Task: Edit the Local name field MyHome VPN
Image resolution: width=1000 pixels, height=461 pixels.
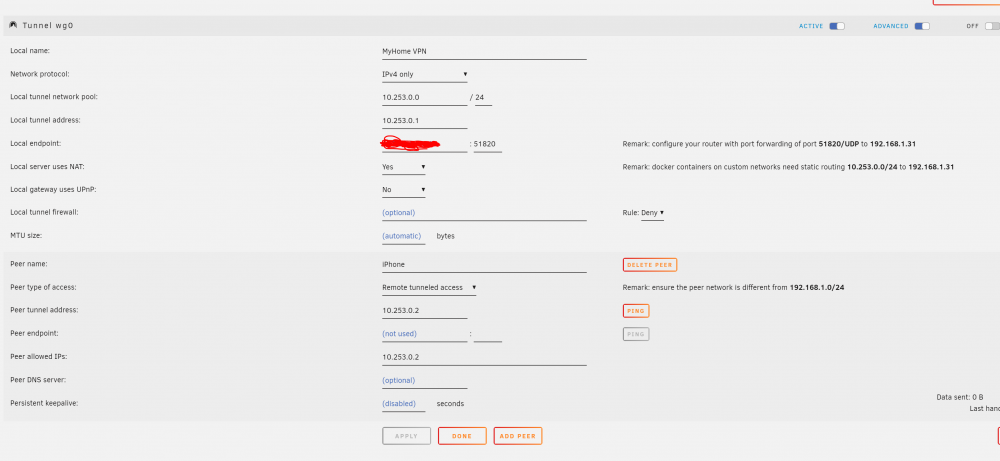Action: (484, 52)
